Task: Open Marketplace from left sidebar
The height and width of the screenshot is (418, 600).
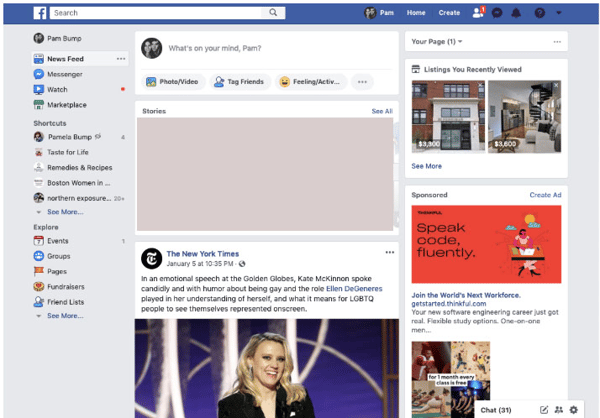Action: 66,105
